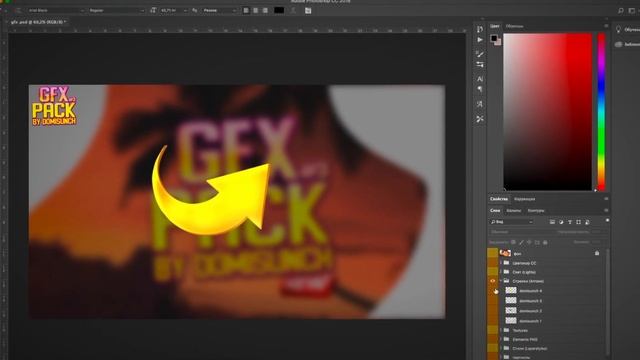The height and width of the screenshot is (360, 640).
Task: Toggle the Character and Paragraph panels icon
Action: coord(308,10)
